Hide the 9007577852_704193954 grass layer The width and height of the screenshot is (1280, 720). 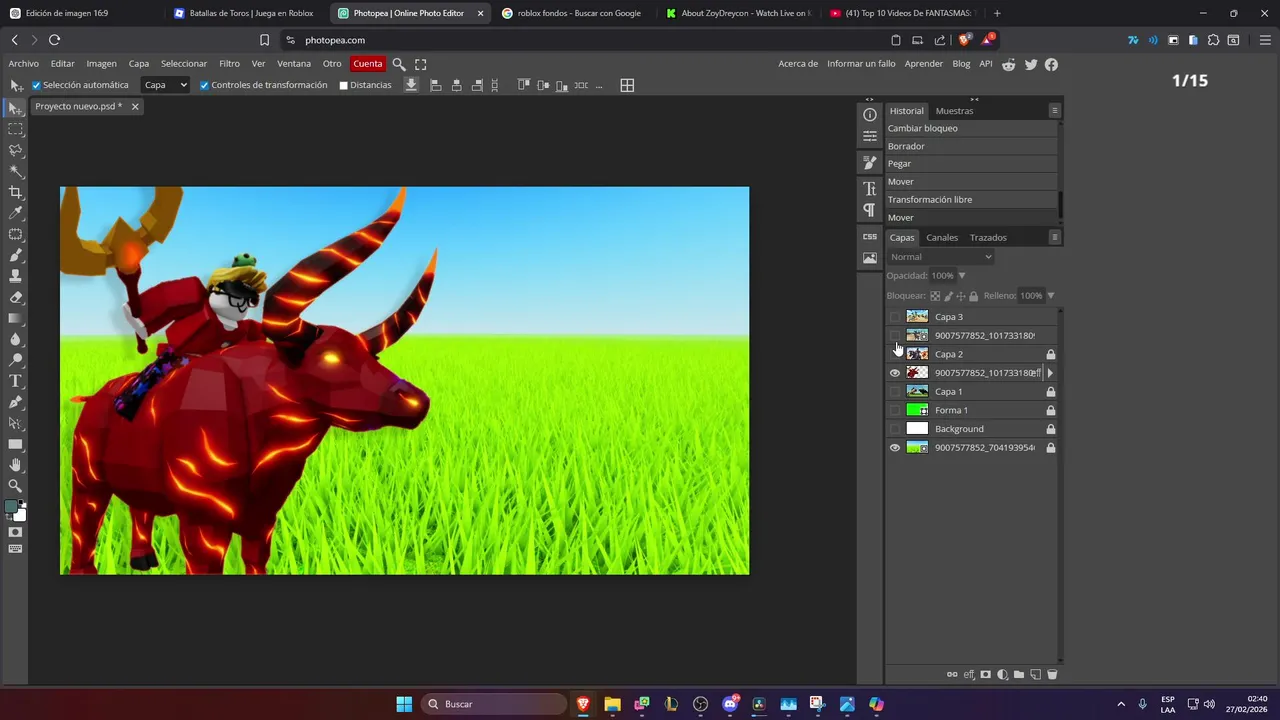(x=895, y=448)
